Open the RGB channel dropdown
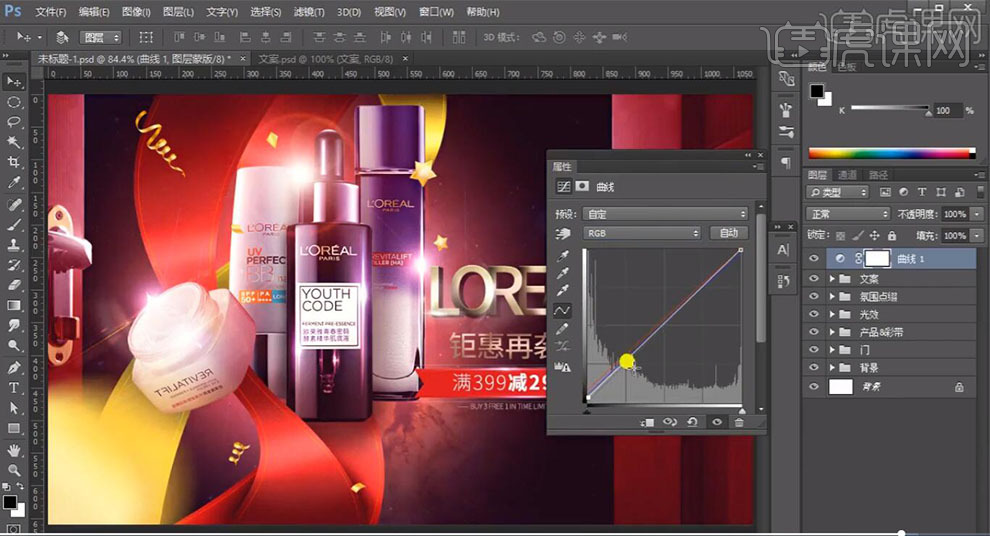This screenshot has height=536, width=990. click(x=642, y=233)
